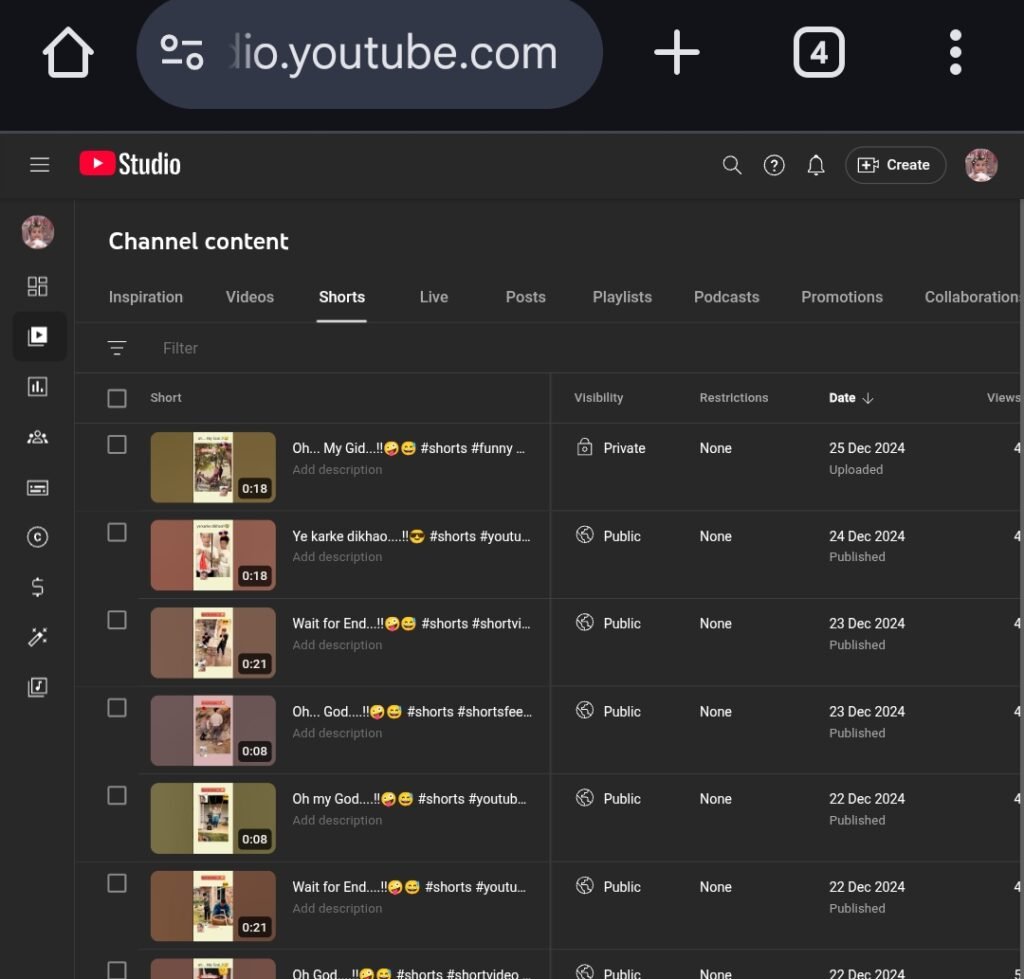Toggle the Date sort order arrow
The image size is (1024, 979).
(x=869, y=397)
